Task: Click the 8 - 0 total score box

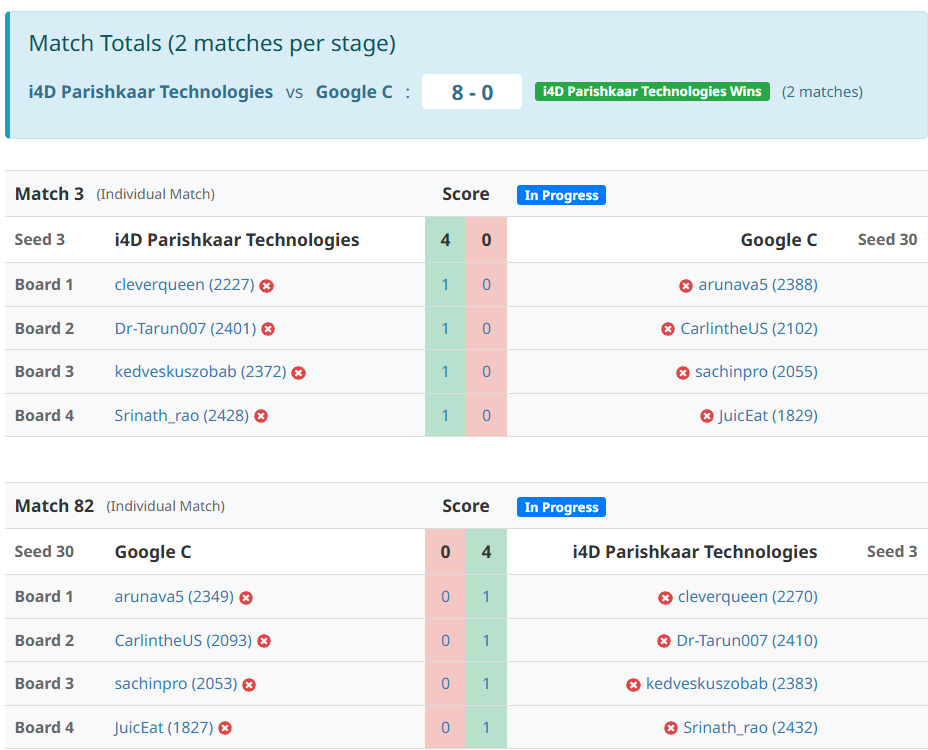Action: [x=472, y=92]
